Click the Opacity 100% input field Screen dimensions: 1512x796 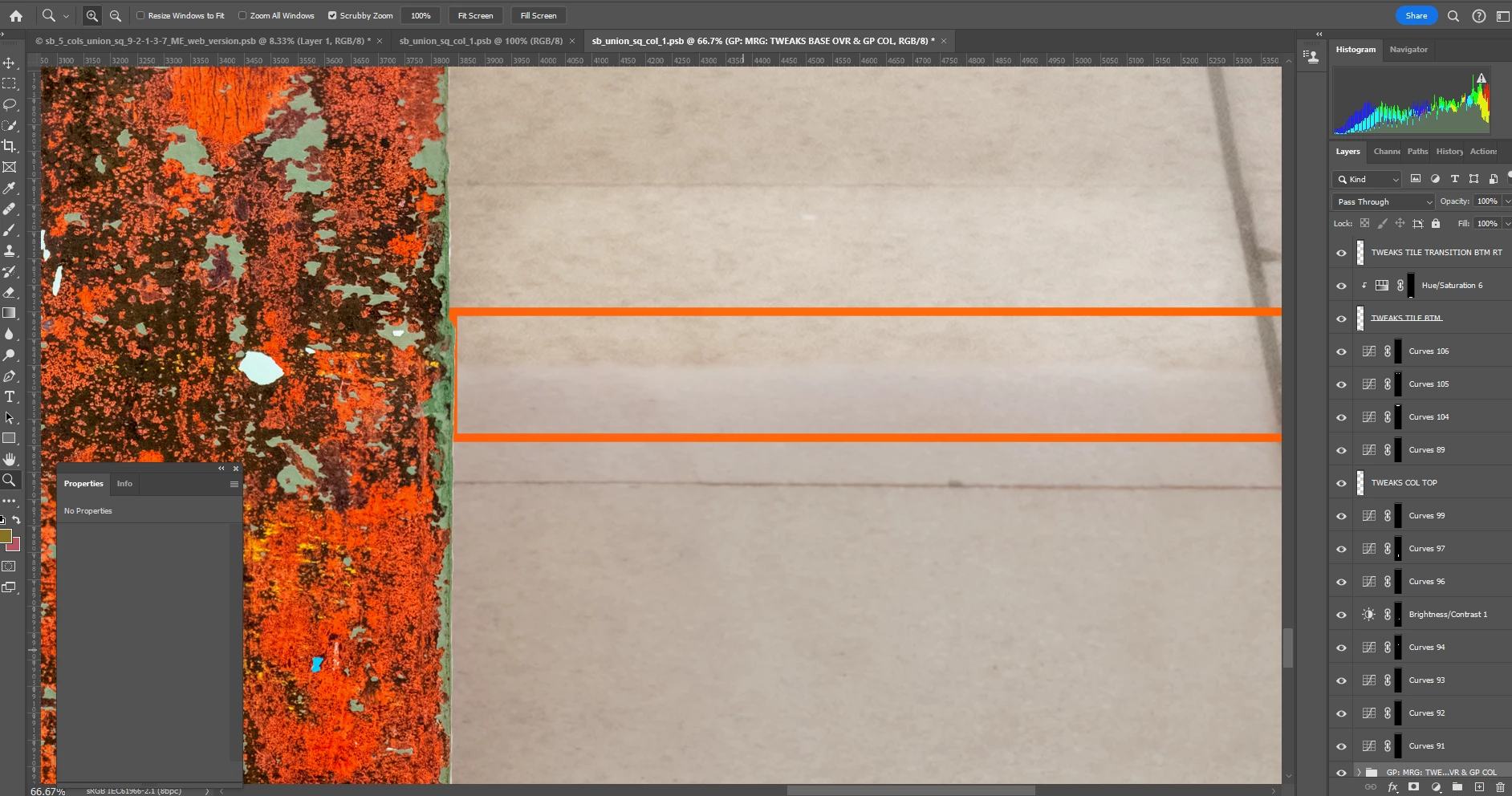coord(1486,201)
